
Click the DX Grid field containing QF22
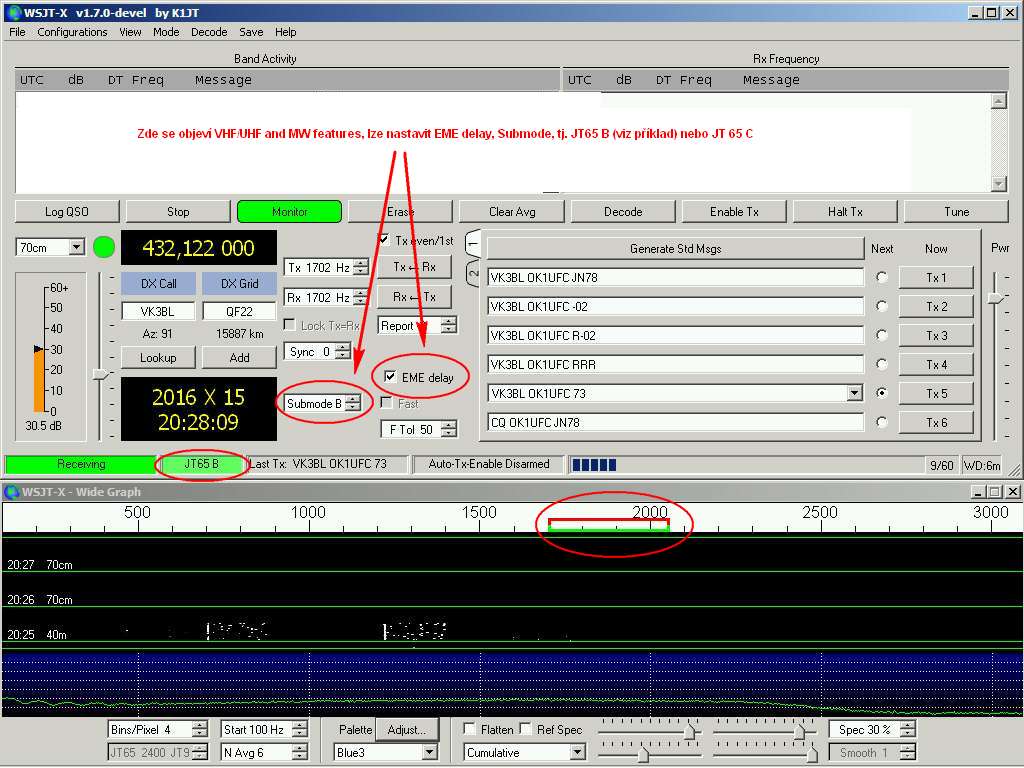point(240,312)
